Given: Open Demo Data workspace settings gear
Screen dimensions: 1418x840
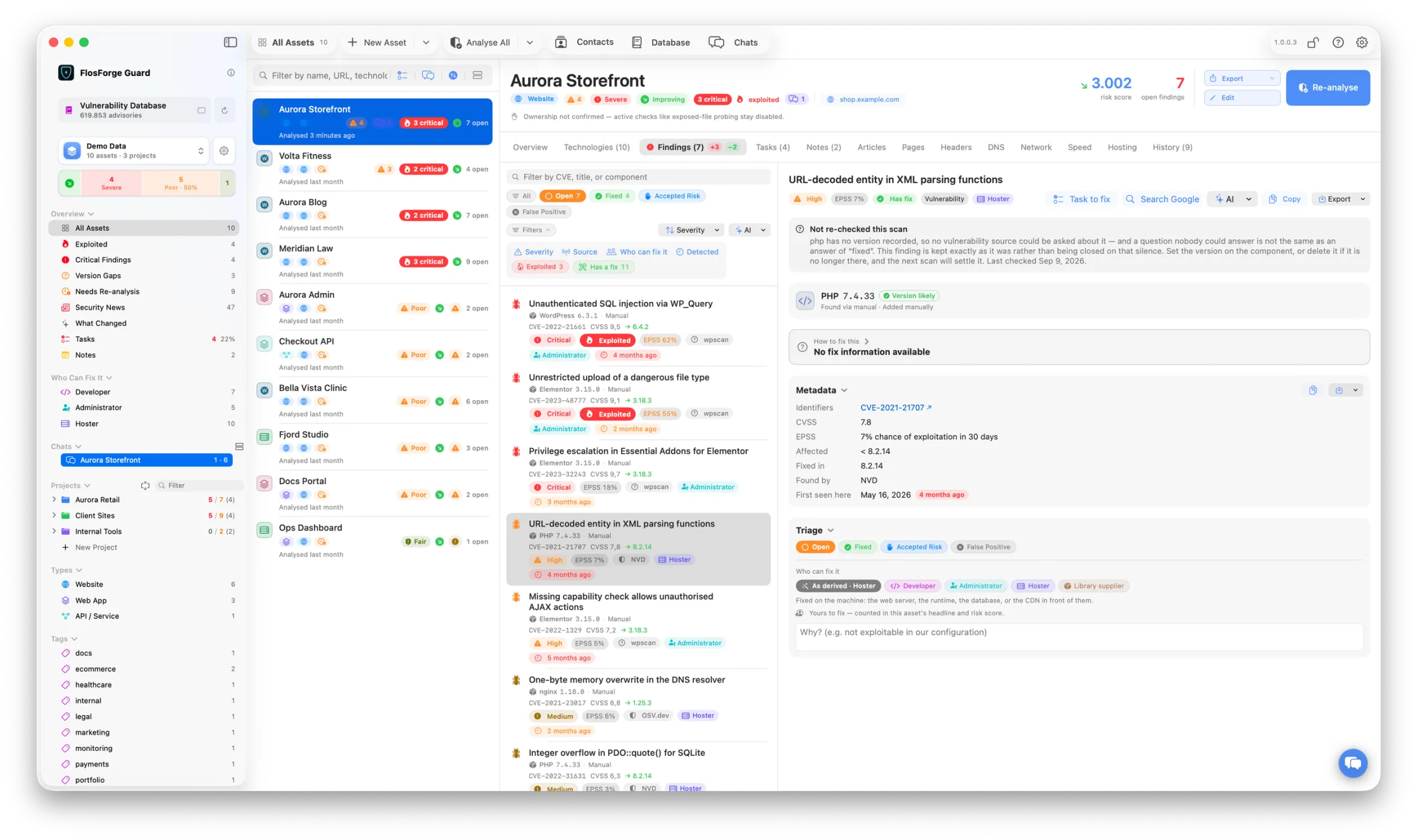Looking at the screenshot, I should point(224,151).
